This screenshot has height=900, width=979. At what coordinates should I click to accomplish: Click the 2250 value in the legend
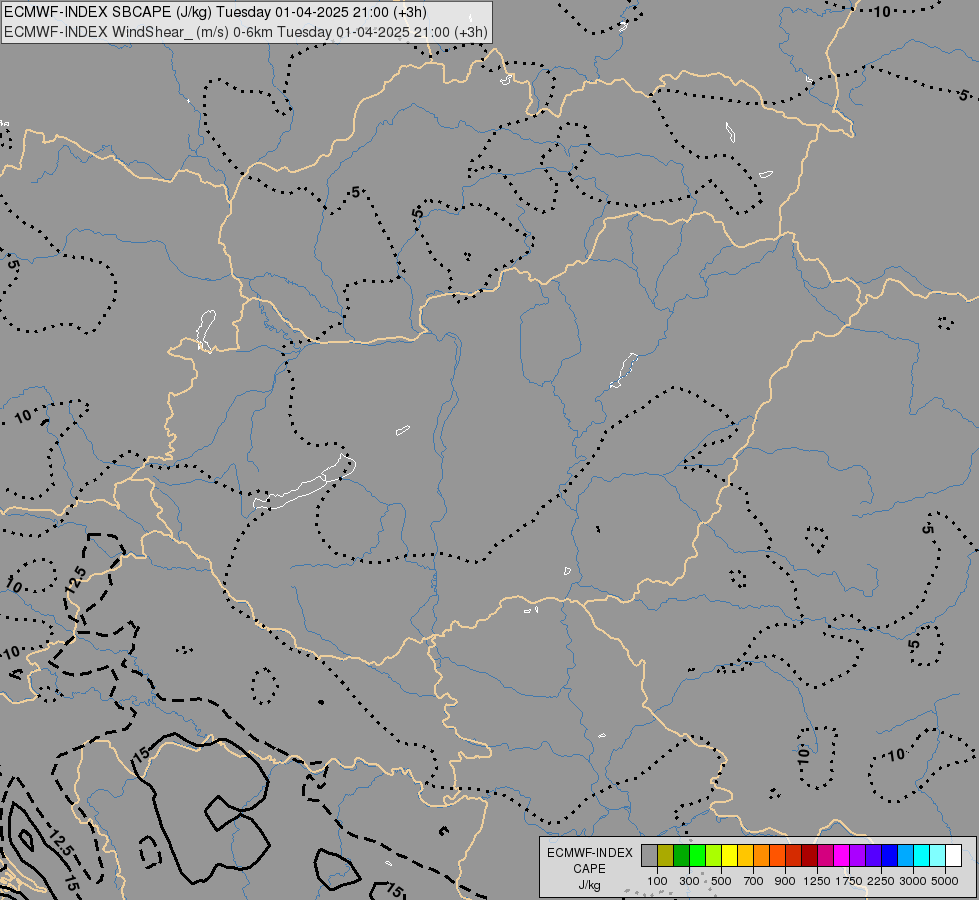tap(881, 881)
